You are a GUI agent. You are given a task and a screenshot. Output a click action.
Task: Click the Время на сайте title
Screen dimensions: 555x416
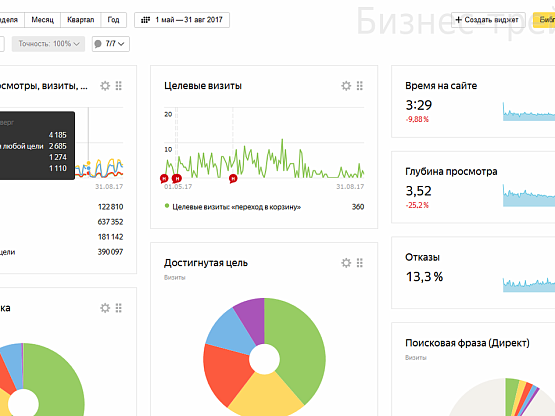(x=441, y=86)
